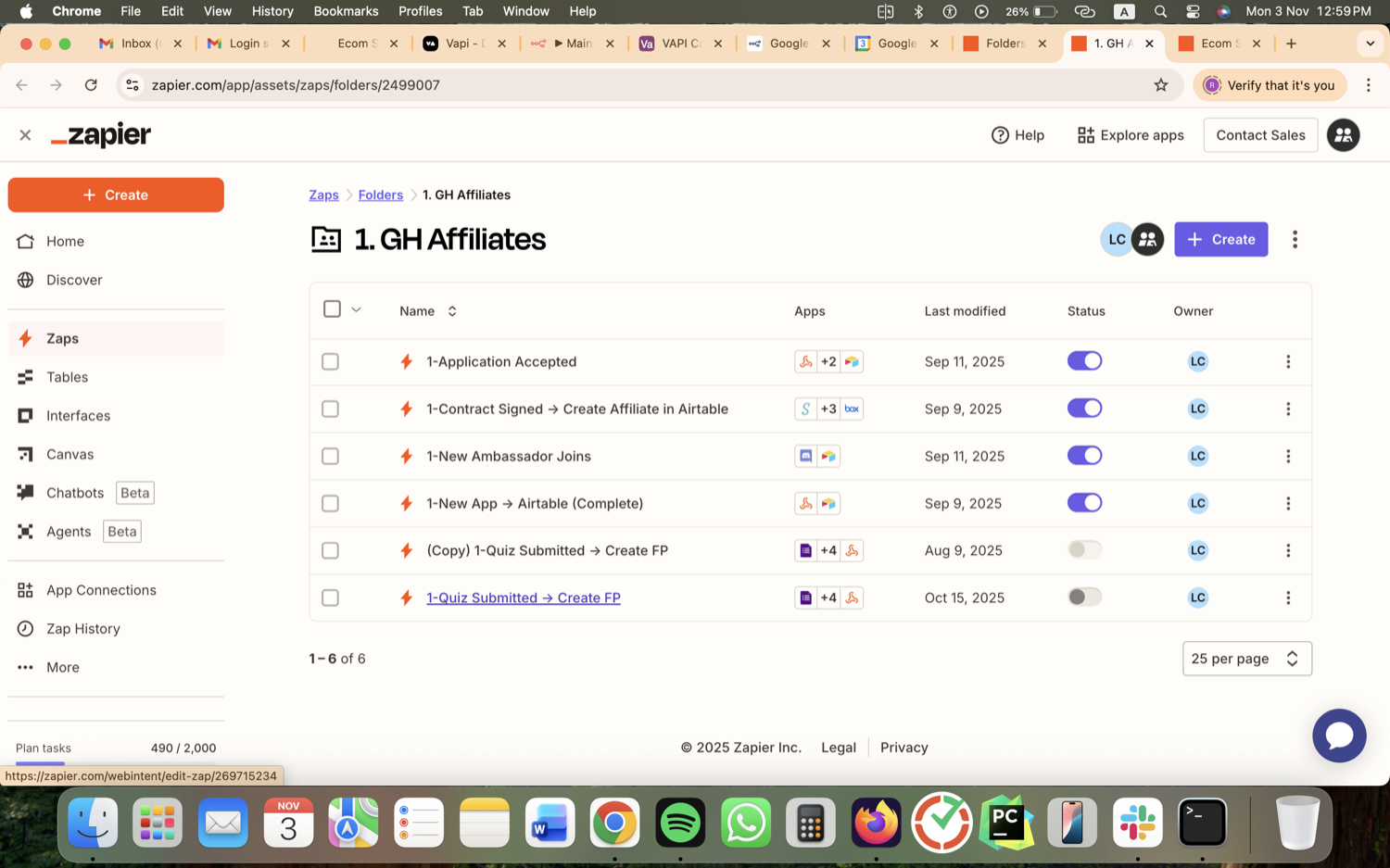Open row menu for 1-New App → Airtable

1288,503
